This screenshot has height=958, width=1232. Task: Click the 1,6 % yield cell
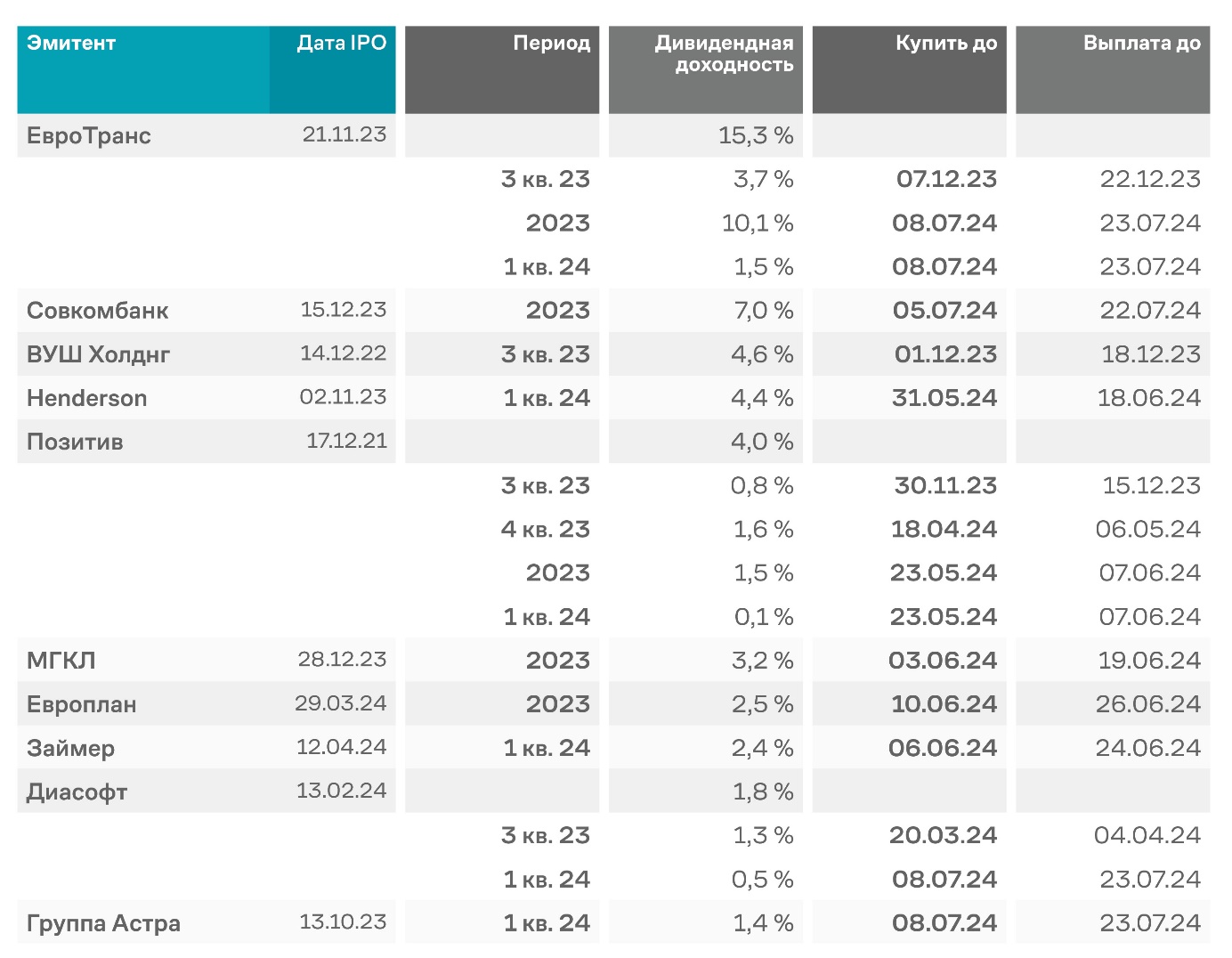(x=763, y=529)
